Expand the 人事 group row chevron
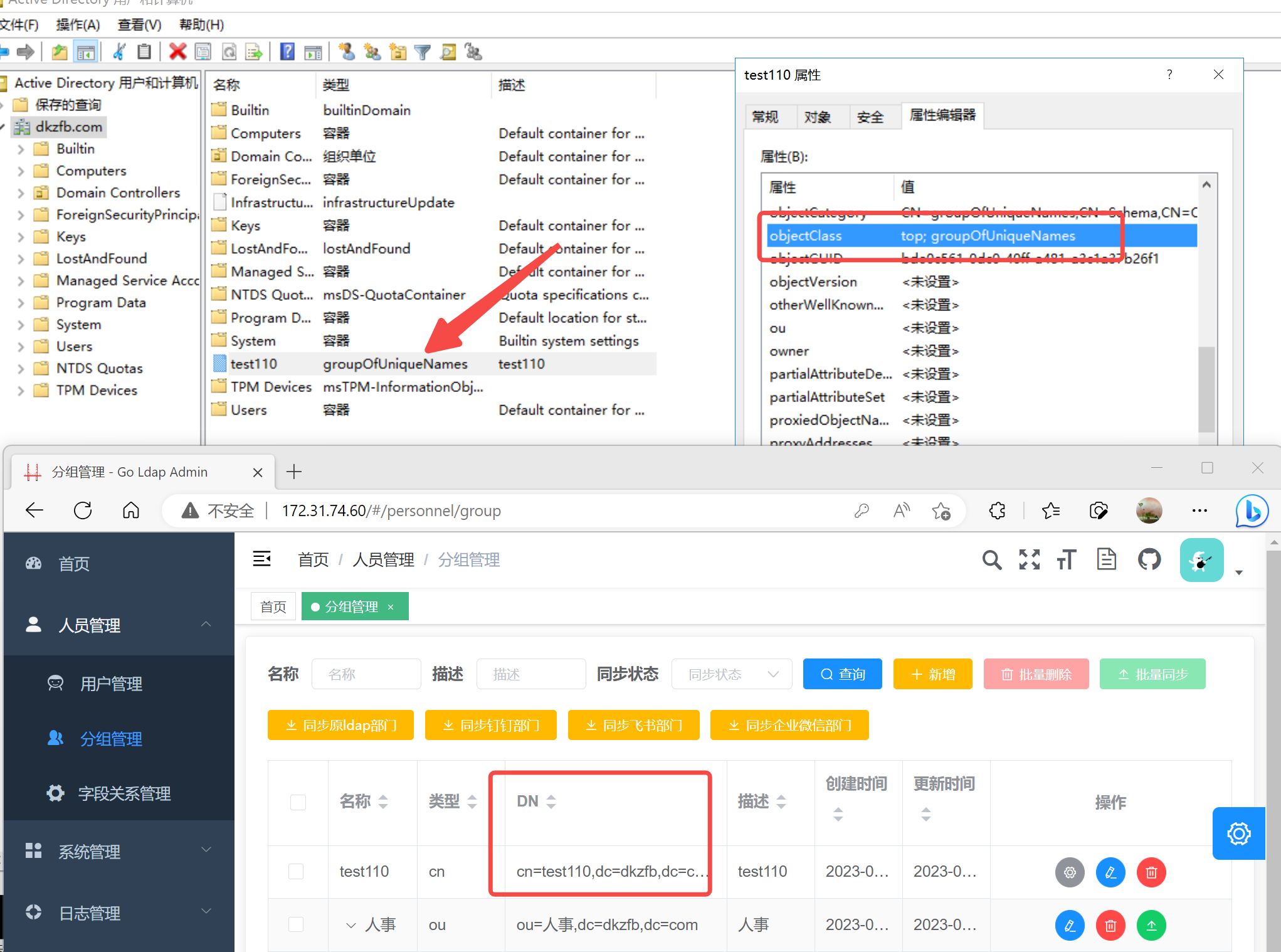 (351, 924)
